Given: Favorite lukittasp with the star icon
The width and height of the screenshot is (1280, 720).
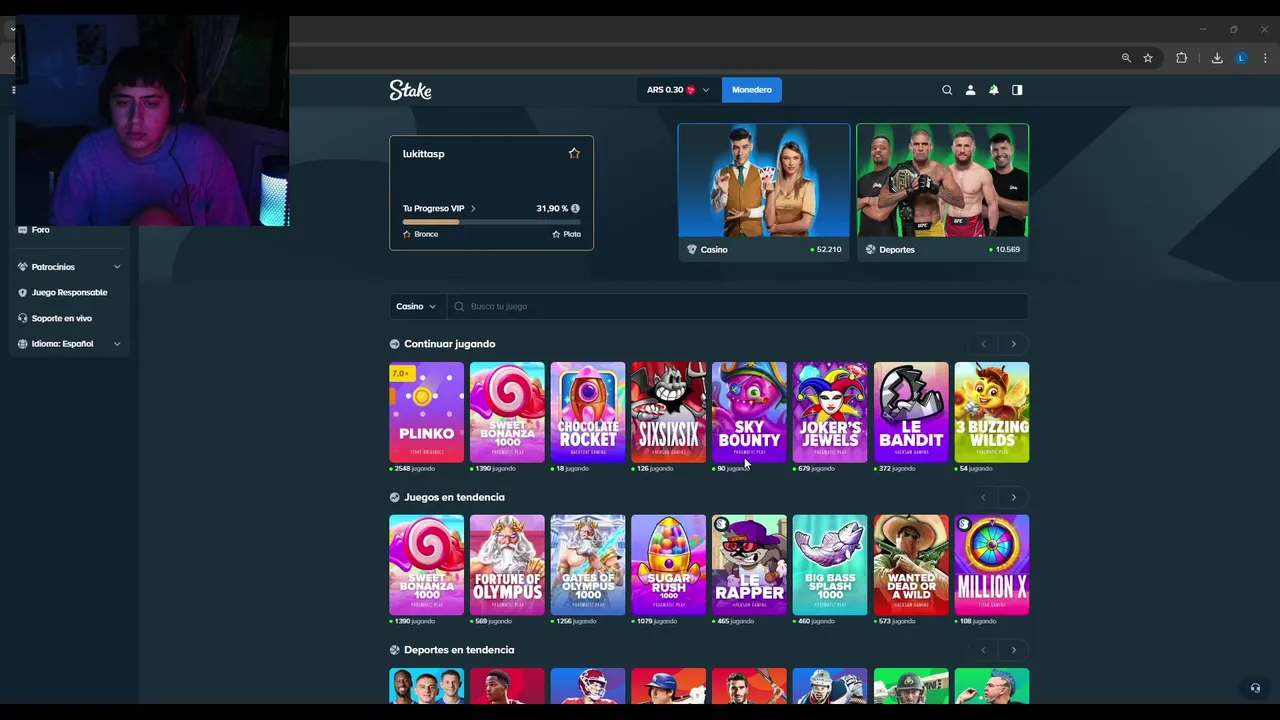Looking at the screenshot, I should click(574, 153).
